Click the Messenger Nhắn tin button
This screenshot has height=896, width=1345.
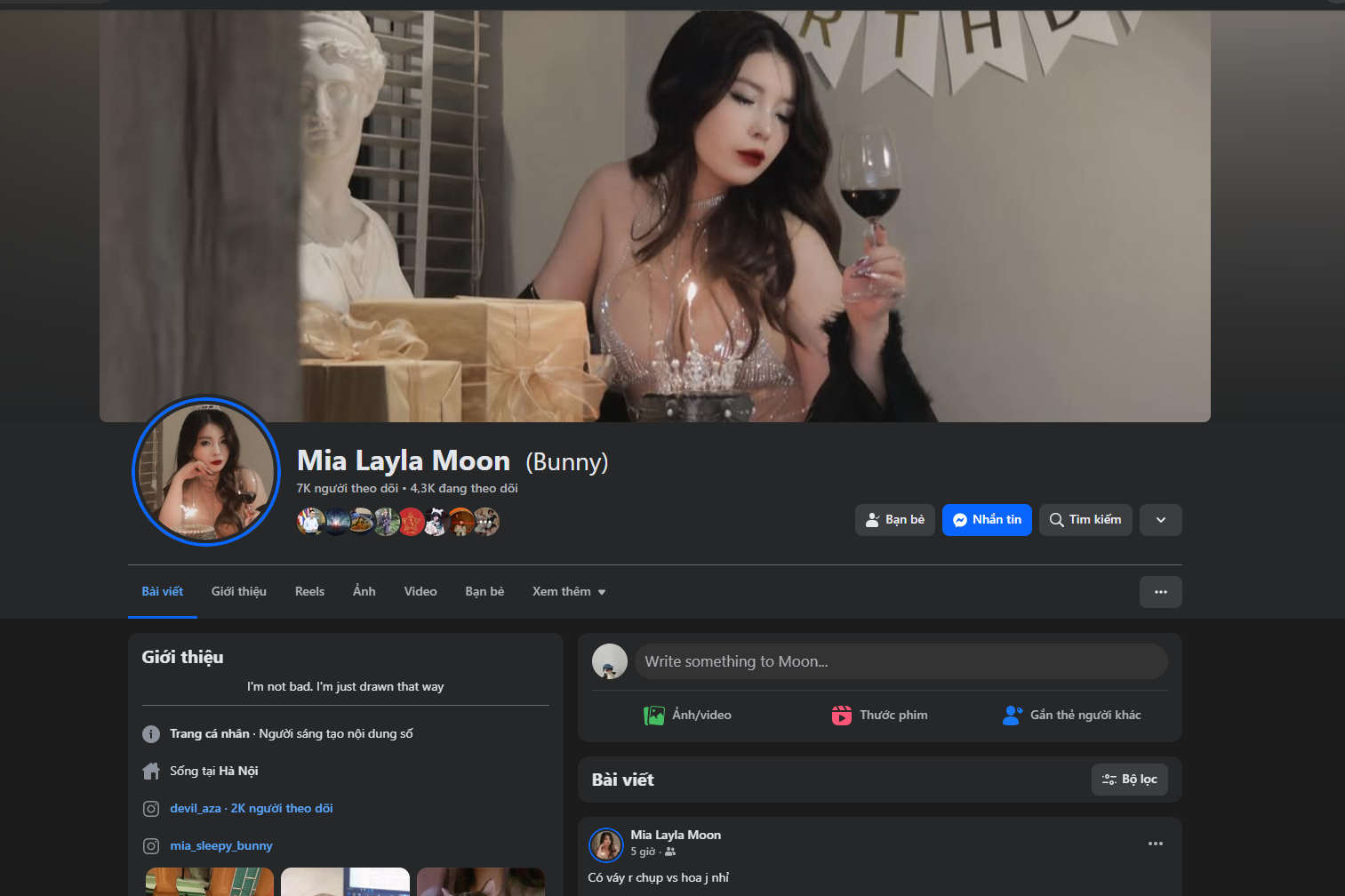click(x=987, y=520)
